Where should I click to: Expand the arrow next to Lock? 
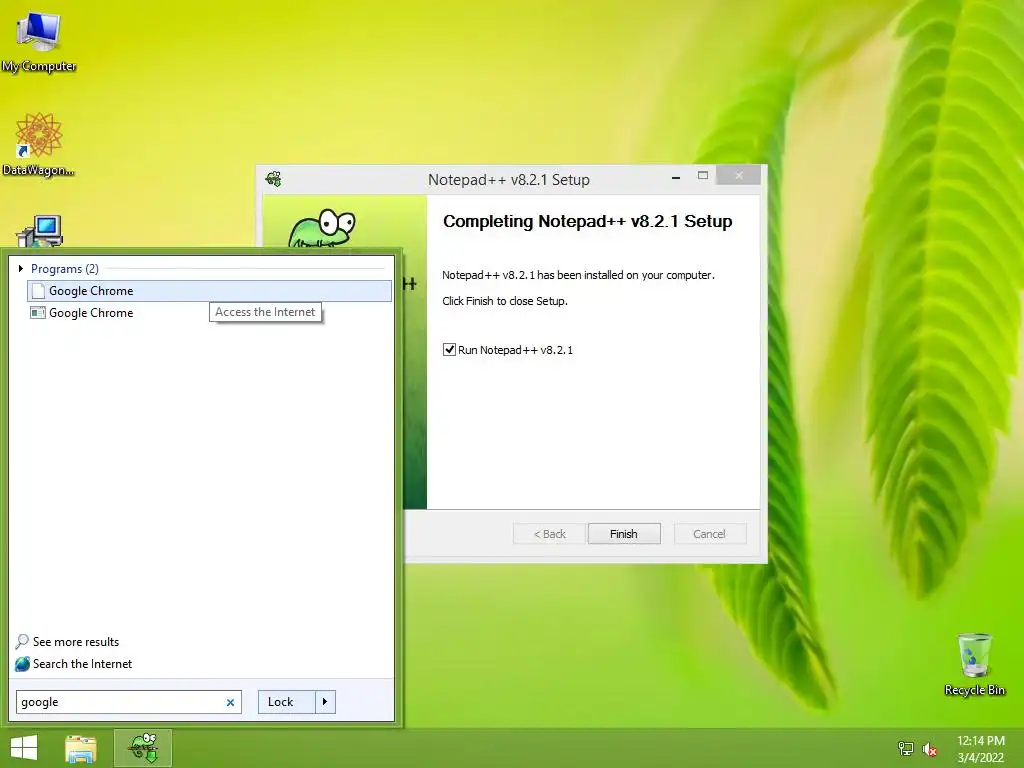325,702
